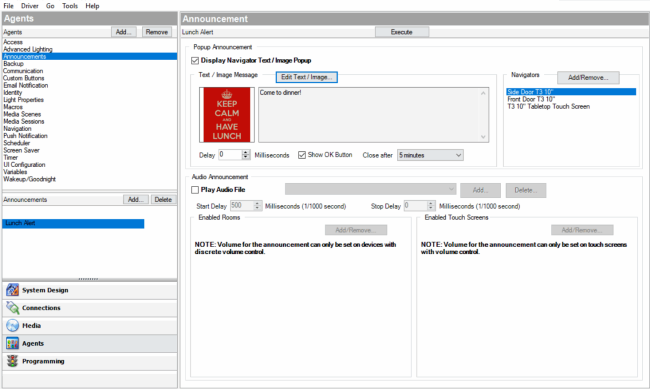Open the audio file selection dropdown
650x389 pixels.
click(x=370, y=190)
